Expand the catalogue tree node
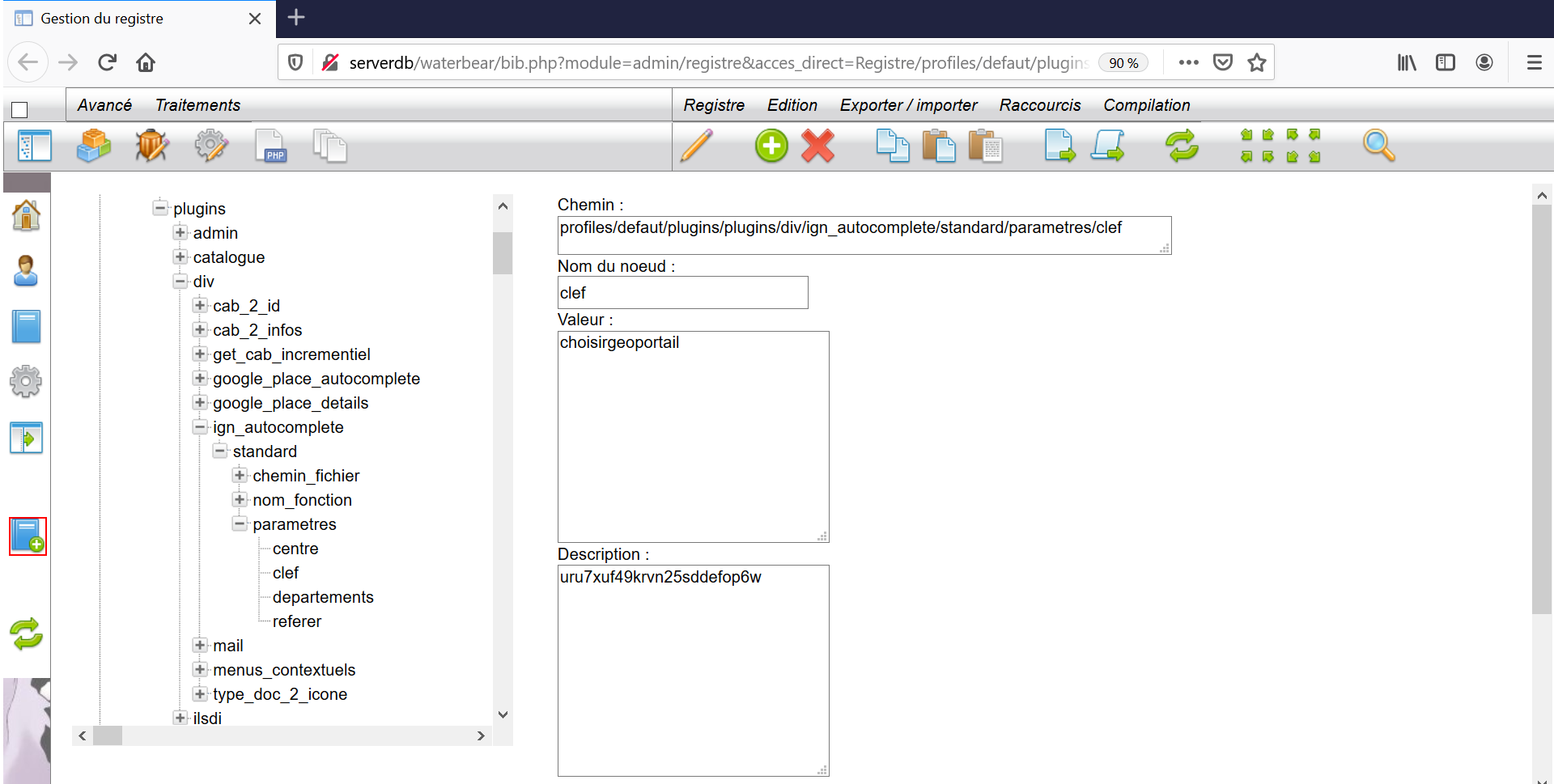 tap(180, 256)
